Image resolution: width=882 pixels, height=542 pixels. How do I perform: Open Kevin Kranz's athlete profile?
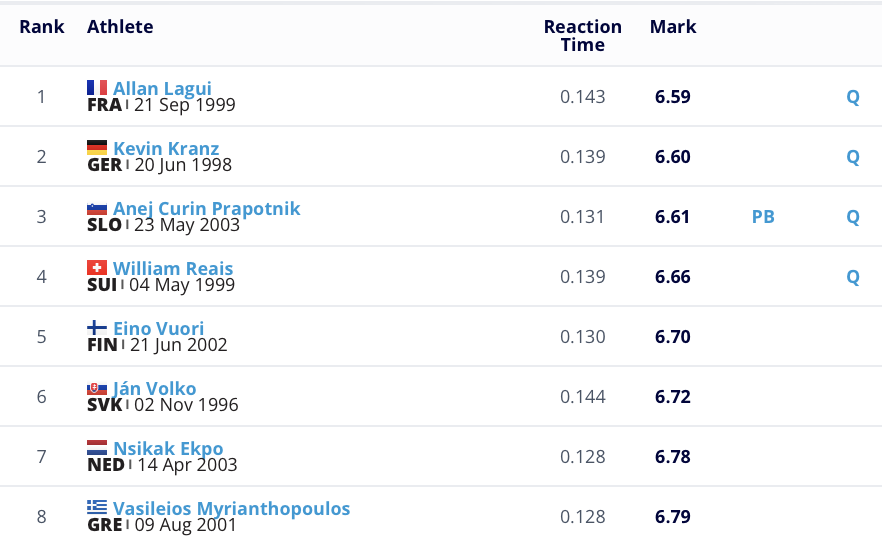tap(166, 148)
